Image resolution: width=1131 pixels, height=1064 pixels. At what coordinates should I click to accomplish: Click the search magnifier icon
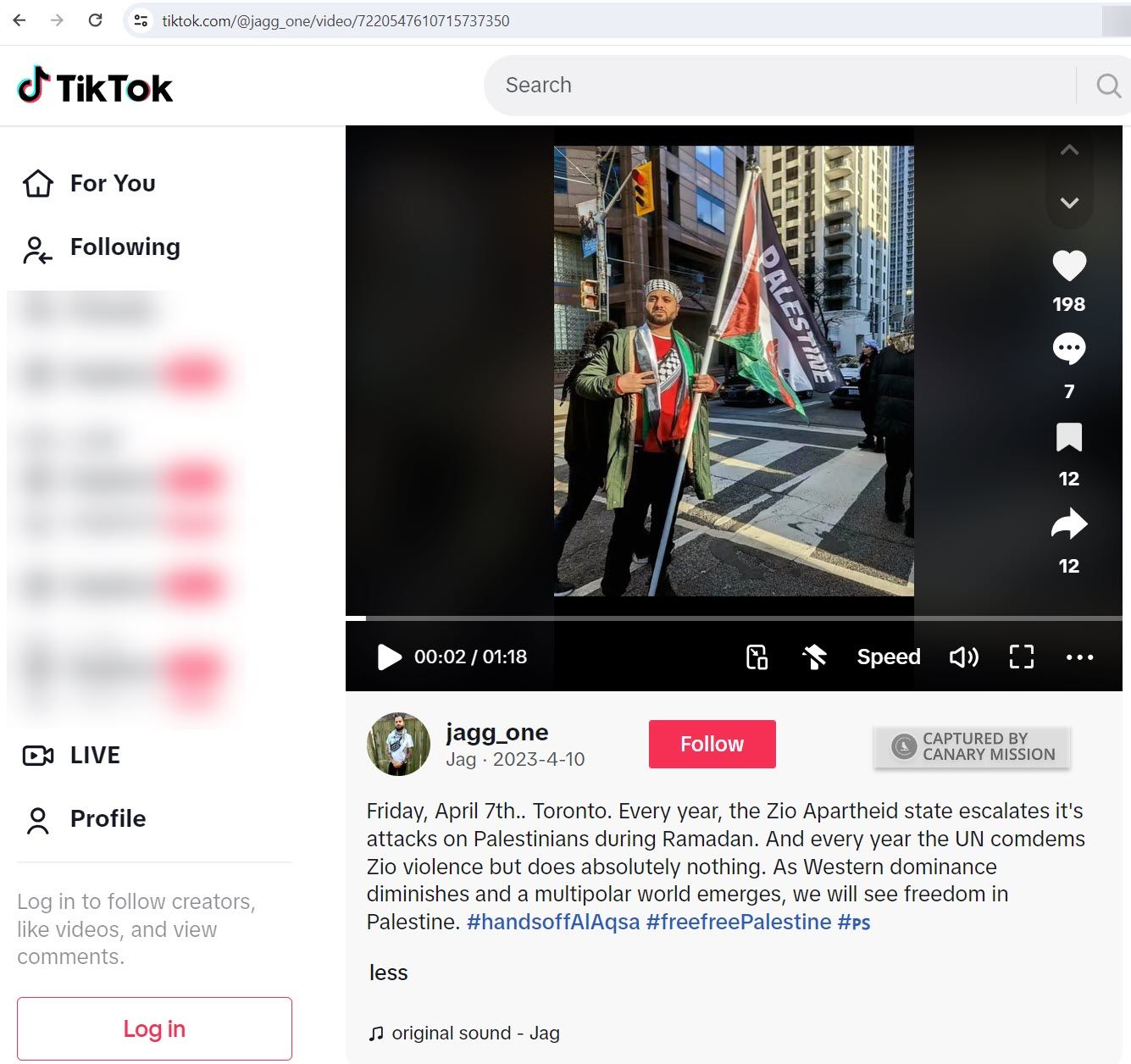(1107, 86)
